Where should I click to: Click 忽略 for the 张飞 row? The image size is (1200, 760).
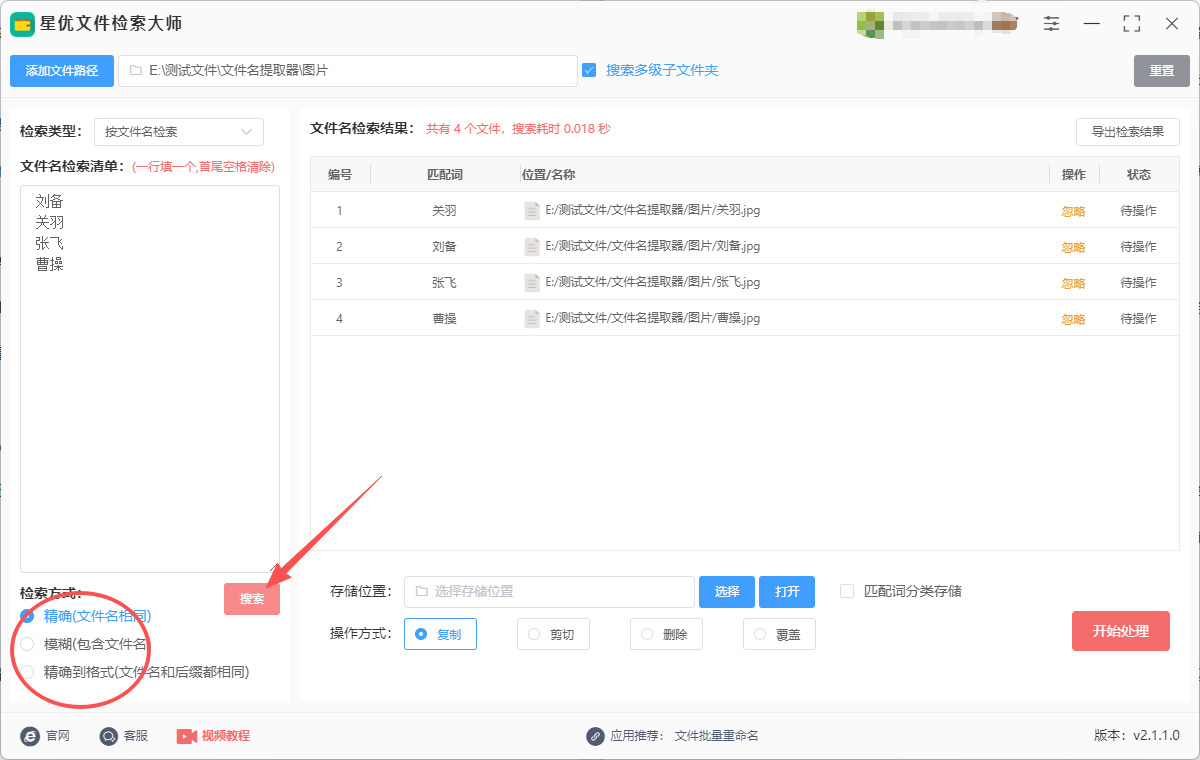click(1073, 283)
